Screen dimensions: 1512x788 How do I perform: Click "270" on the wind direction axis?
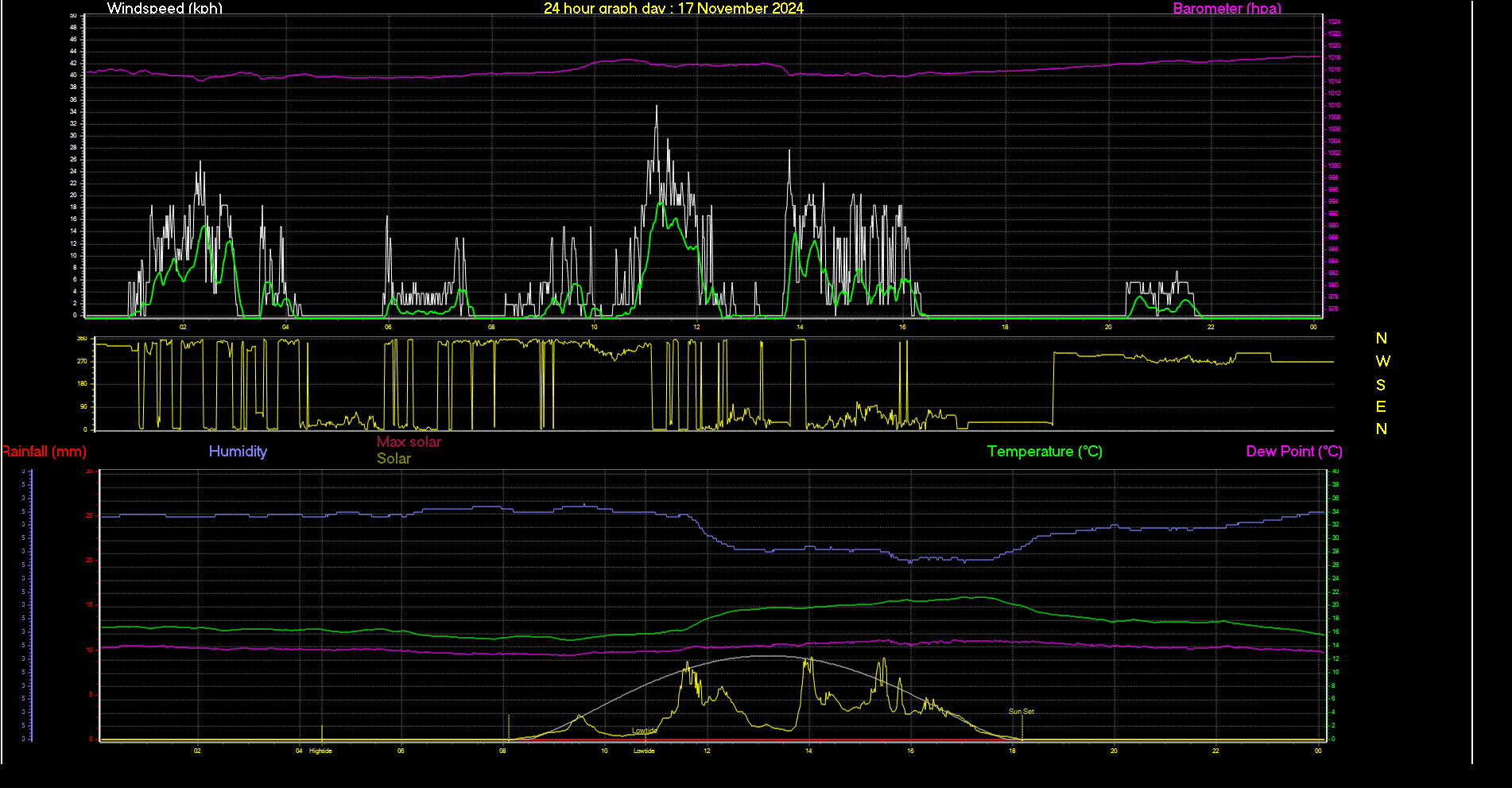click(81, 361)
